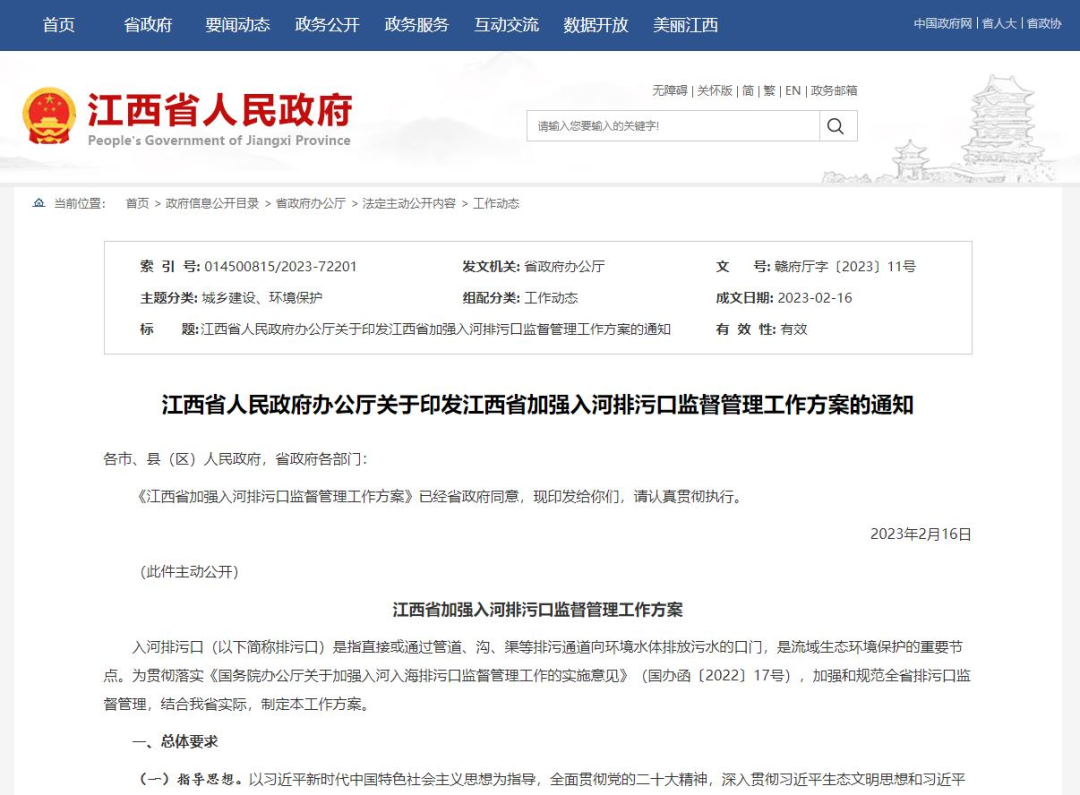The height and width of the screenshot is (795, 1080).
Task: Visit the 中国政府网 link
Action: (x=943, y=23)
